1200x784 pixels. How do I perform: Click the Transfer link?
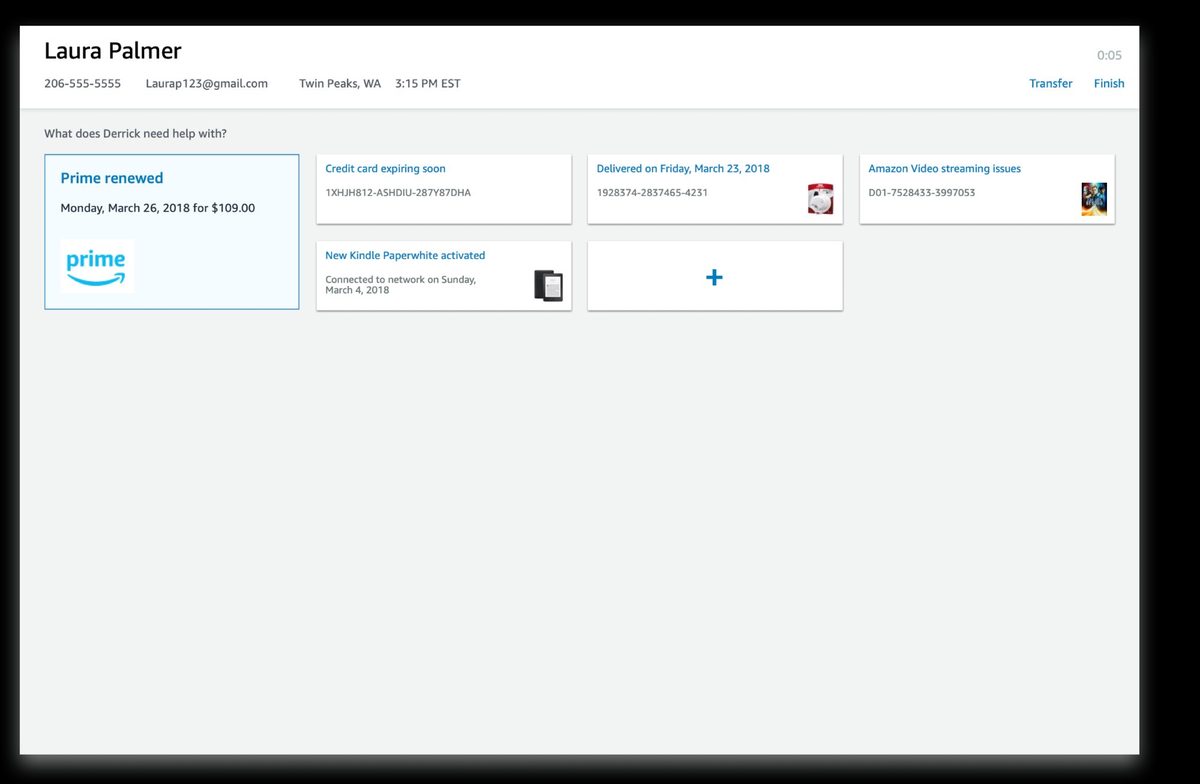tap(1050, 84)
